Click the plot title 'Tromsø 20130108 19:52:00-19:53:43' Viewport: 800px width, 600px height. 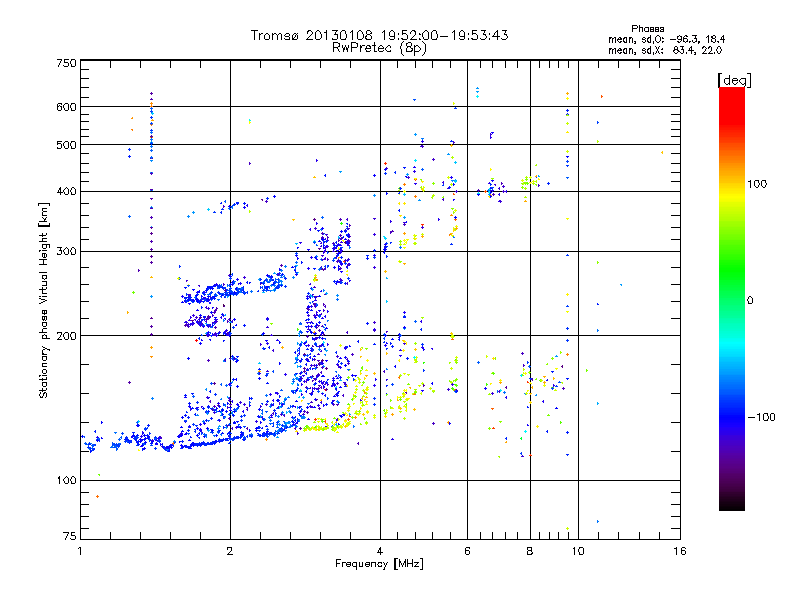[379, 35]
